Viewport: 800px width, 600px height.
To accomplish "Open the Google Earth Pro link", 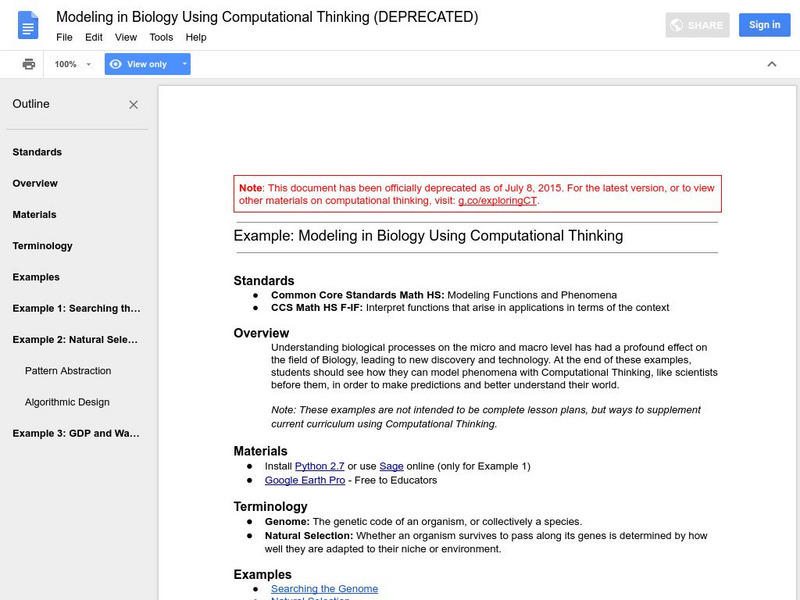I will point(304,480).
